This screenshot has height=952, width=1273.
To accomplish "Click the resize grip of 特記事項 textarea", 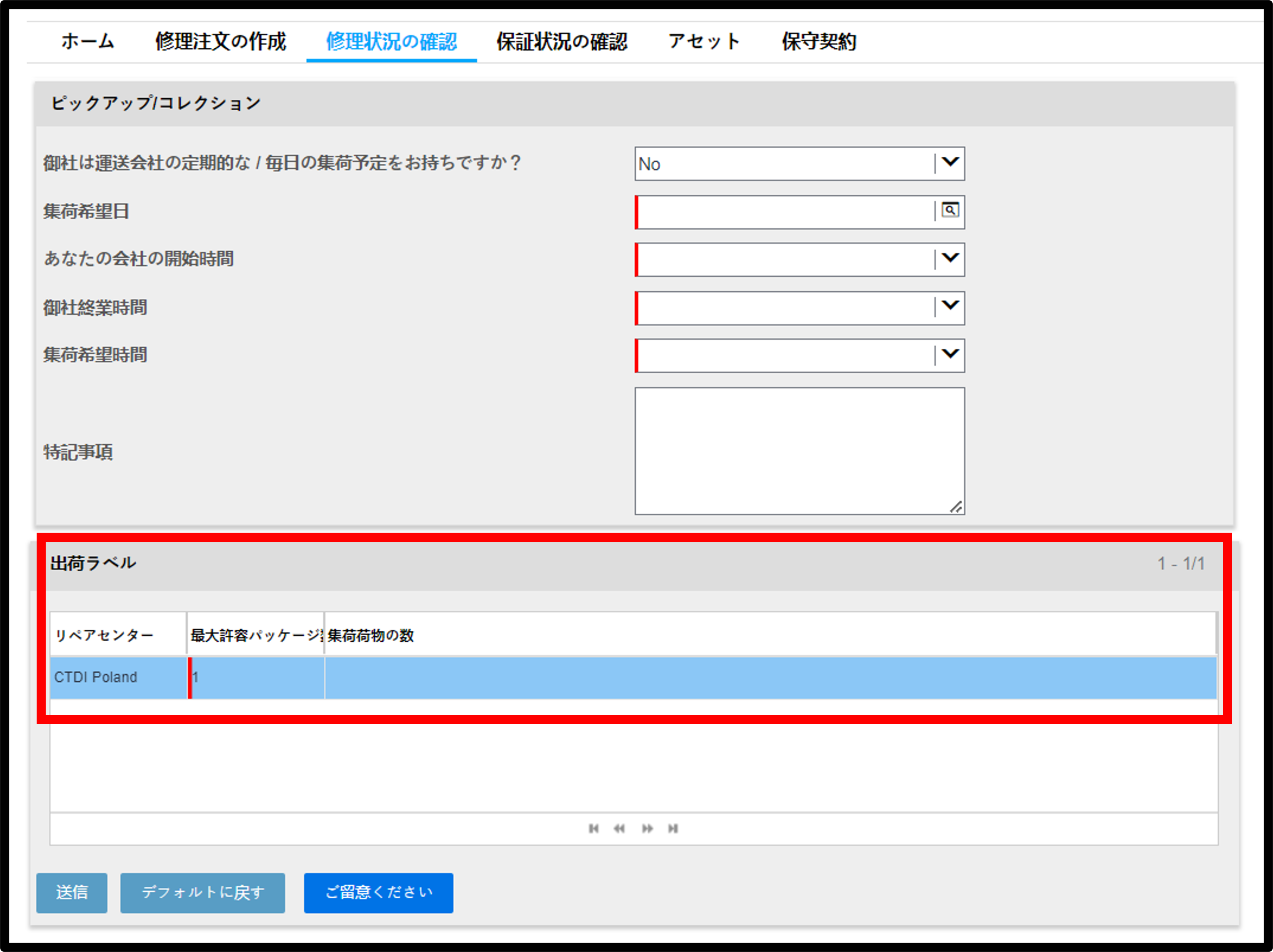I will [x=956, y=506].
